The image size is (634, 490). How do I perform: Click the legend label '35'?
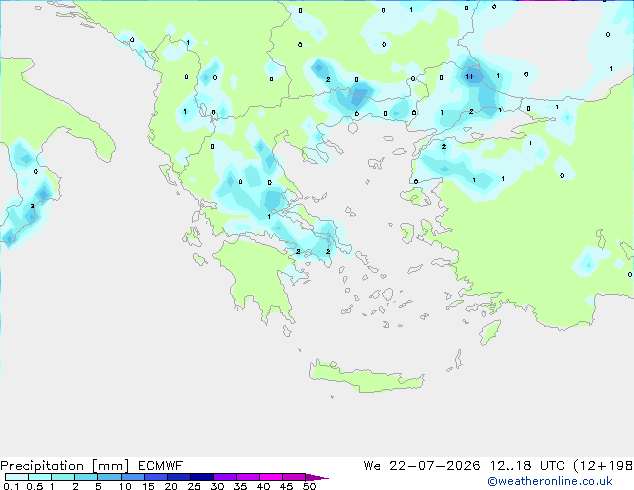241,486
